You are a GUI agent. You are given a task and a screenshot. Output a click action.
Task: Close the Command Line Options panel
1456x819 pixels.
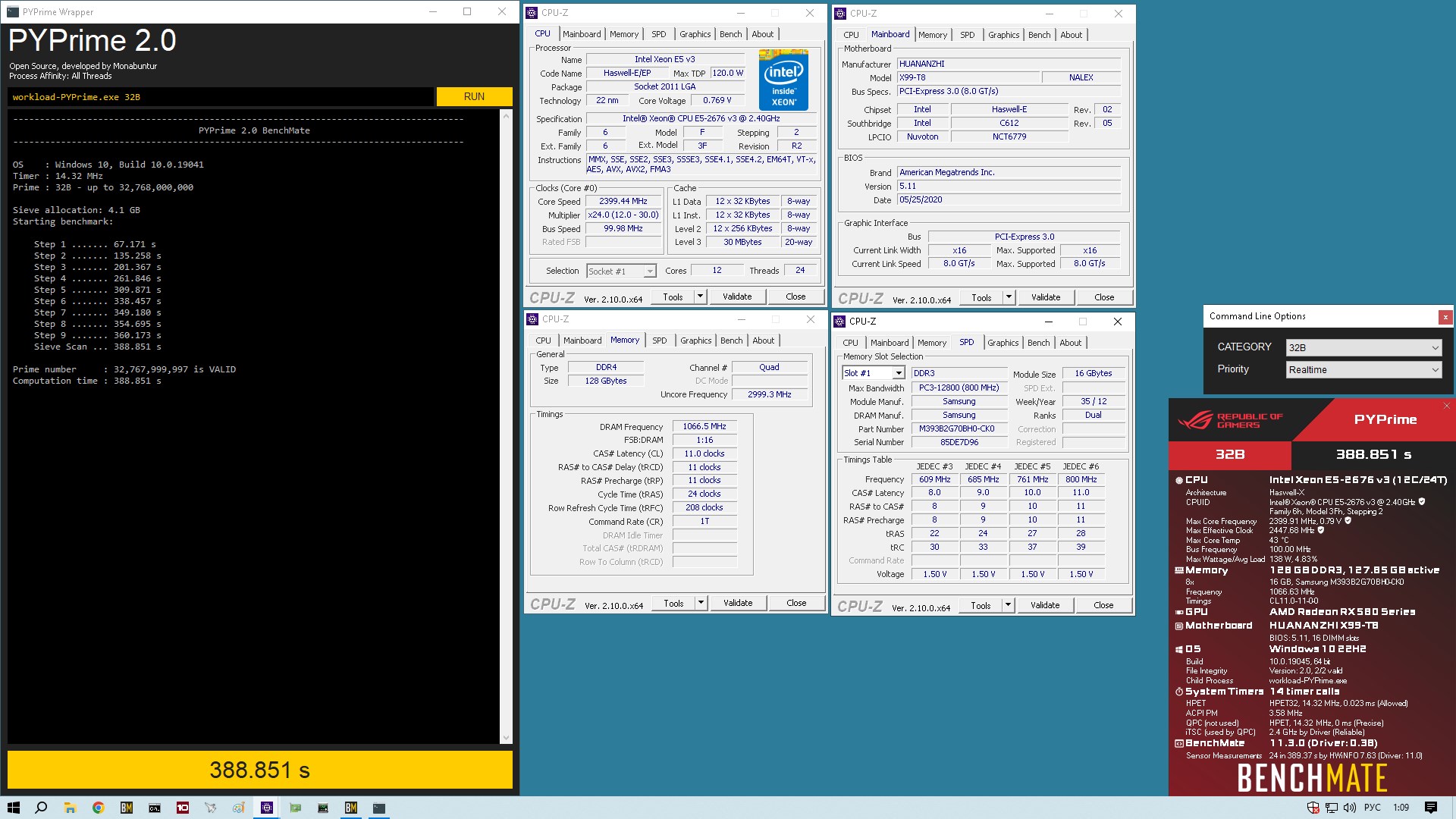[x=1445, y=317]
